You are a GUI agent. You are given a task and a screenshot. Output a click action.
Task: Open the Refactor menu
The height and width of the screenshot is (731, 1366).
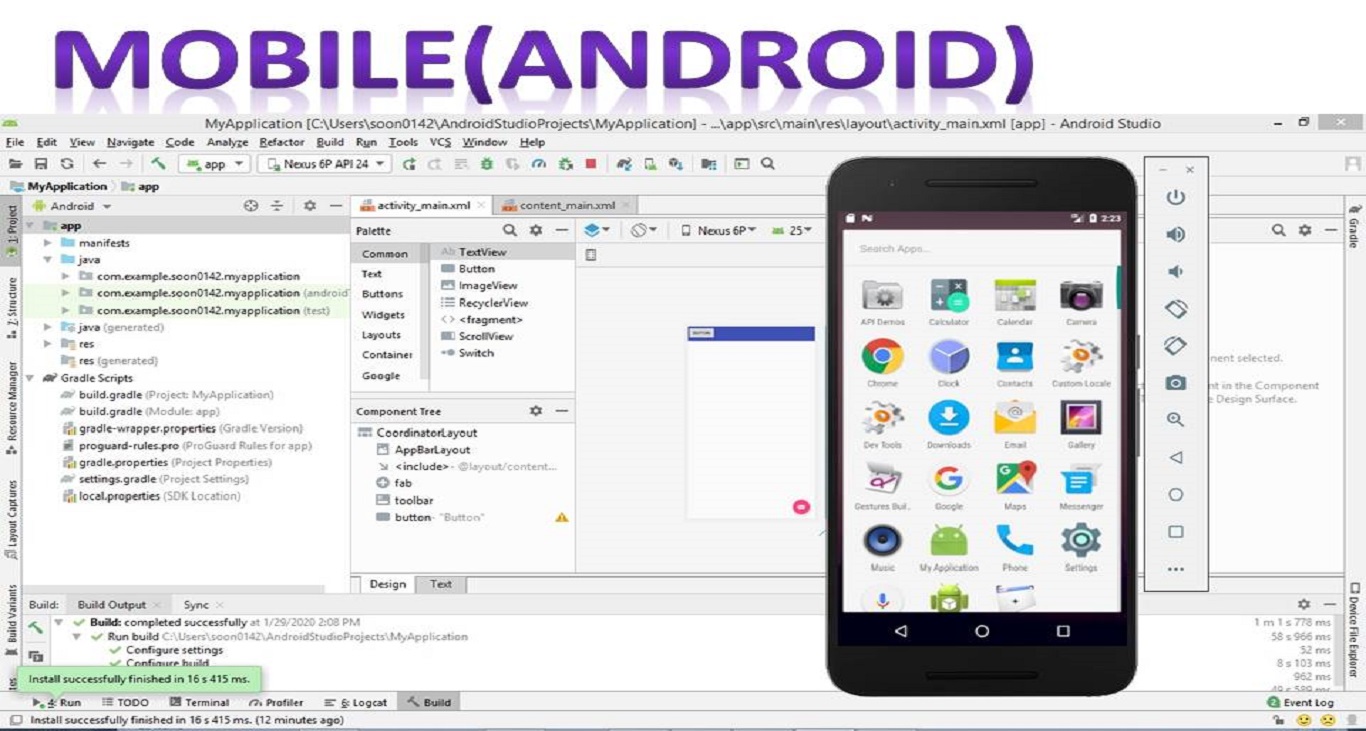[281, 142]
